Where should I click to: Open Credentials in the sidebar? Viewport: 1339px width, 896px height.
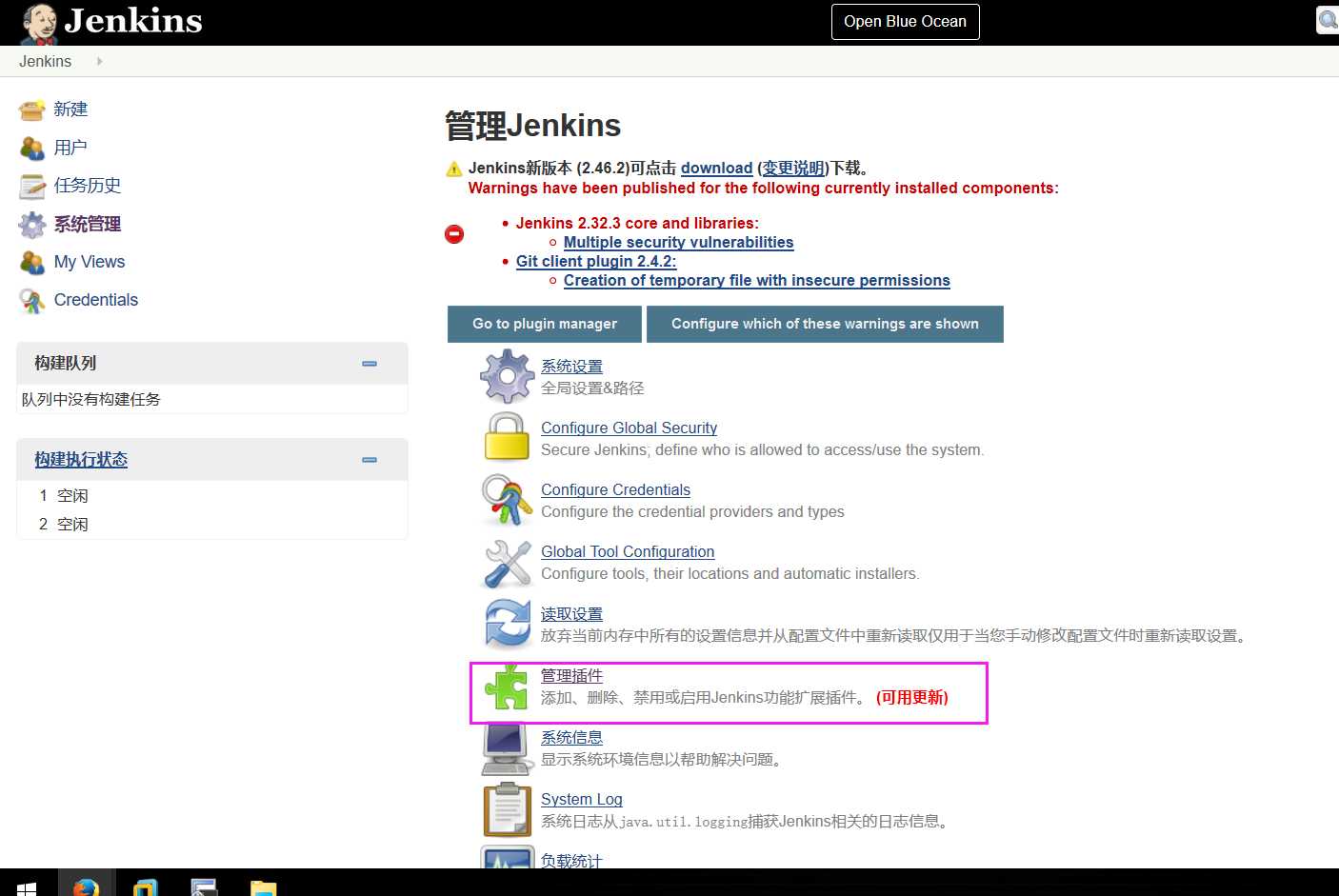tap(96, 300)
